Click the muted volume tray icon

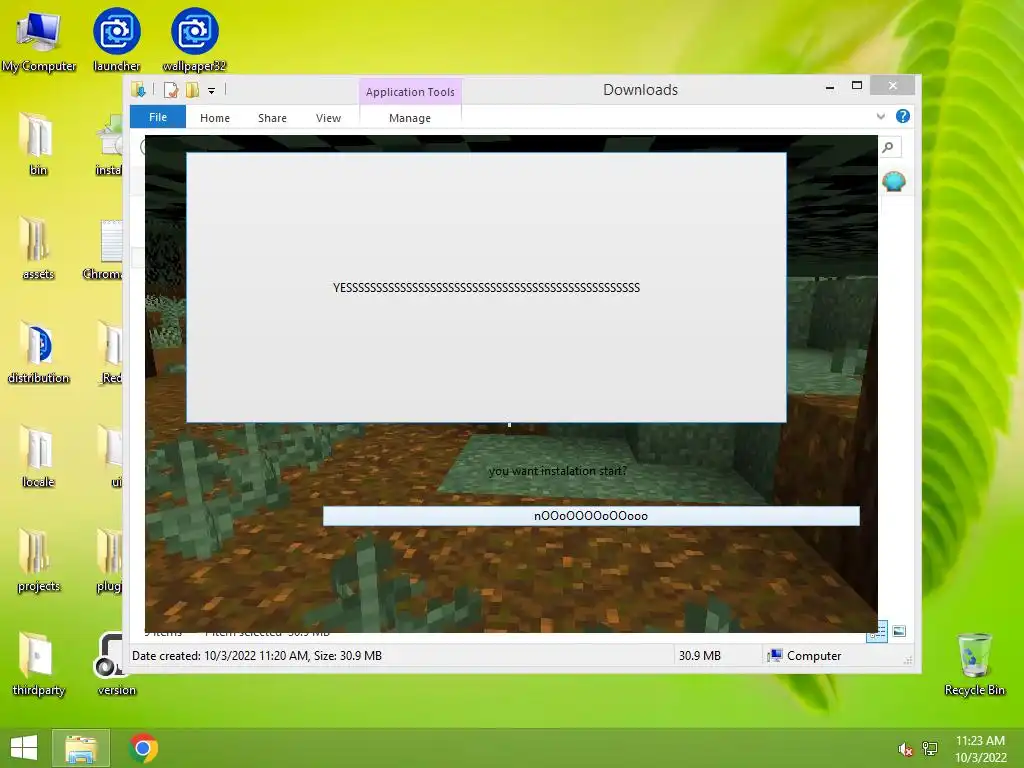point(905,749)
